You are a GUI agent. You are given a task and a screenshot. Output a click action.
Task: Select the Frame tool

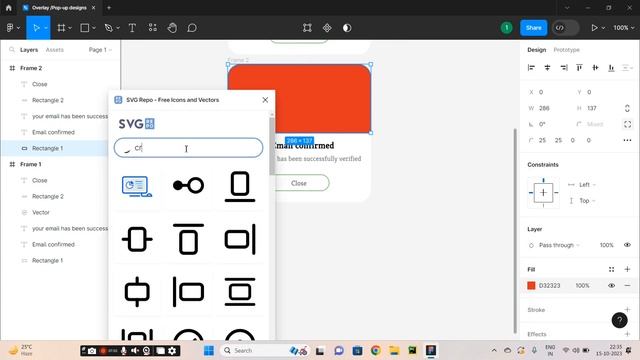coord(61,28)
